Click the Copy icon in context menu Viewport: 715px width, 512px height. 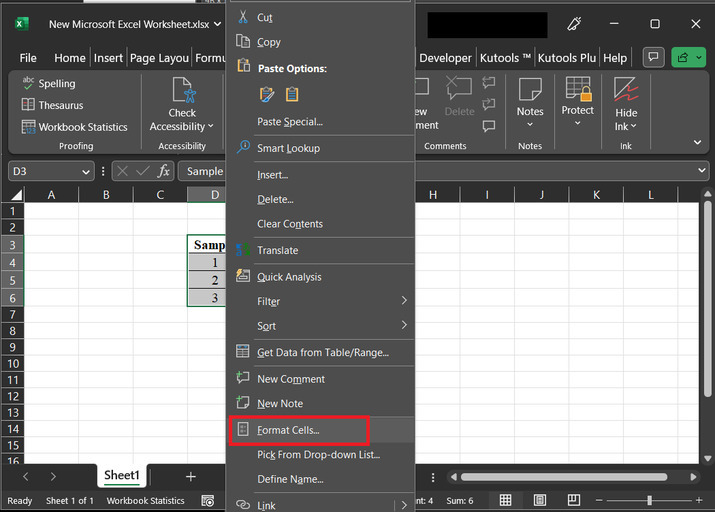point(243,41)
